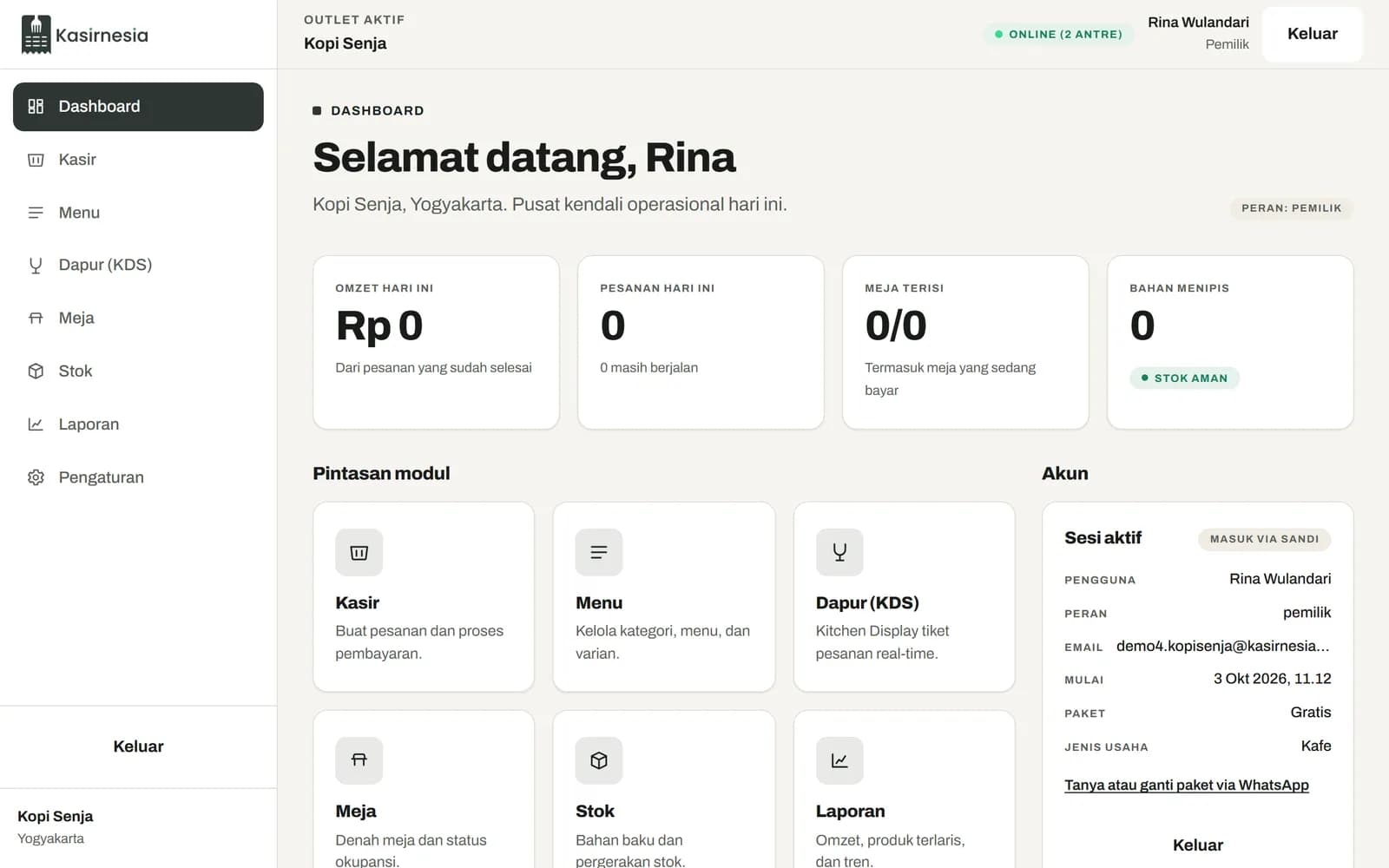This screenshot has width=1389, height=868.
Task: Go to Menu in the sidebar
Action: pyautogui.click(x=138, y=213)
